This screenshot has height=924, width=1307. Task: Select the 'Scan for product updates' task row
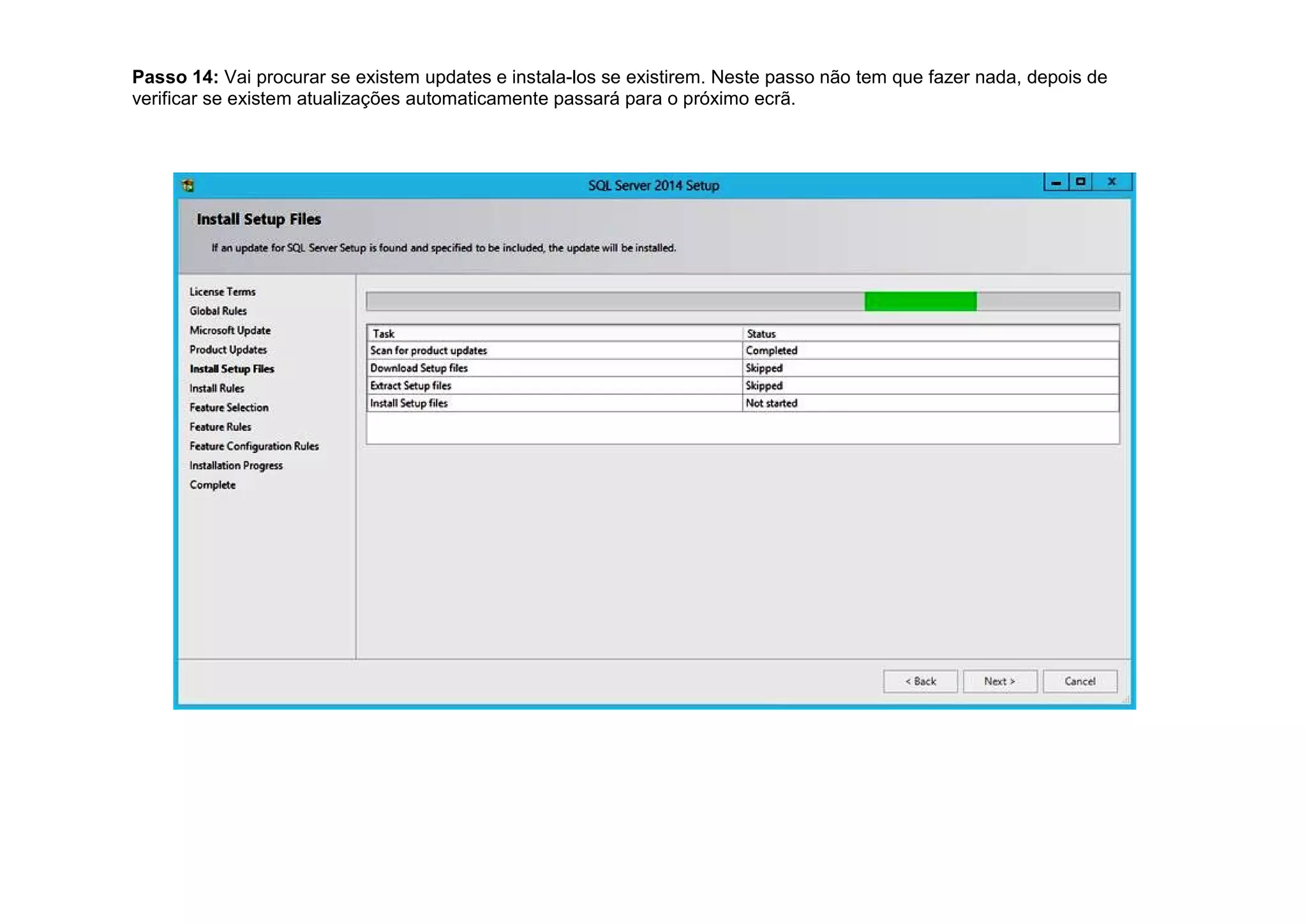tap(743, 350)
